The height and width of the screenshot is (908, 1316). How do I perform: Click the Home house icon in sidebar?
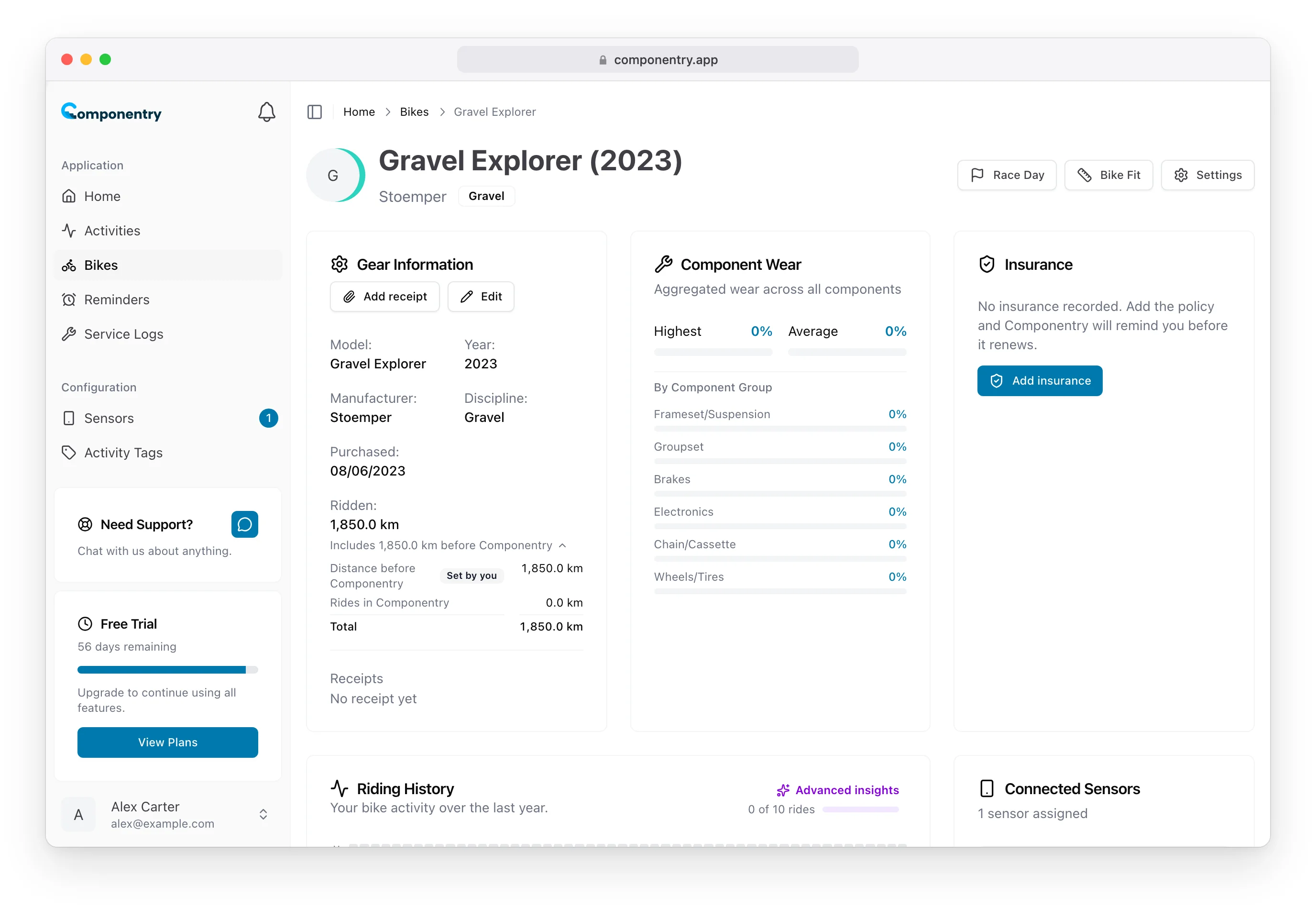coord(69,196)
